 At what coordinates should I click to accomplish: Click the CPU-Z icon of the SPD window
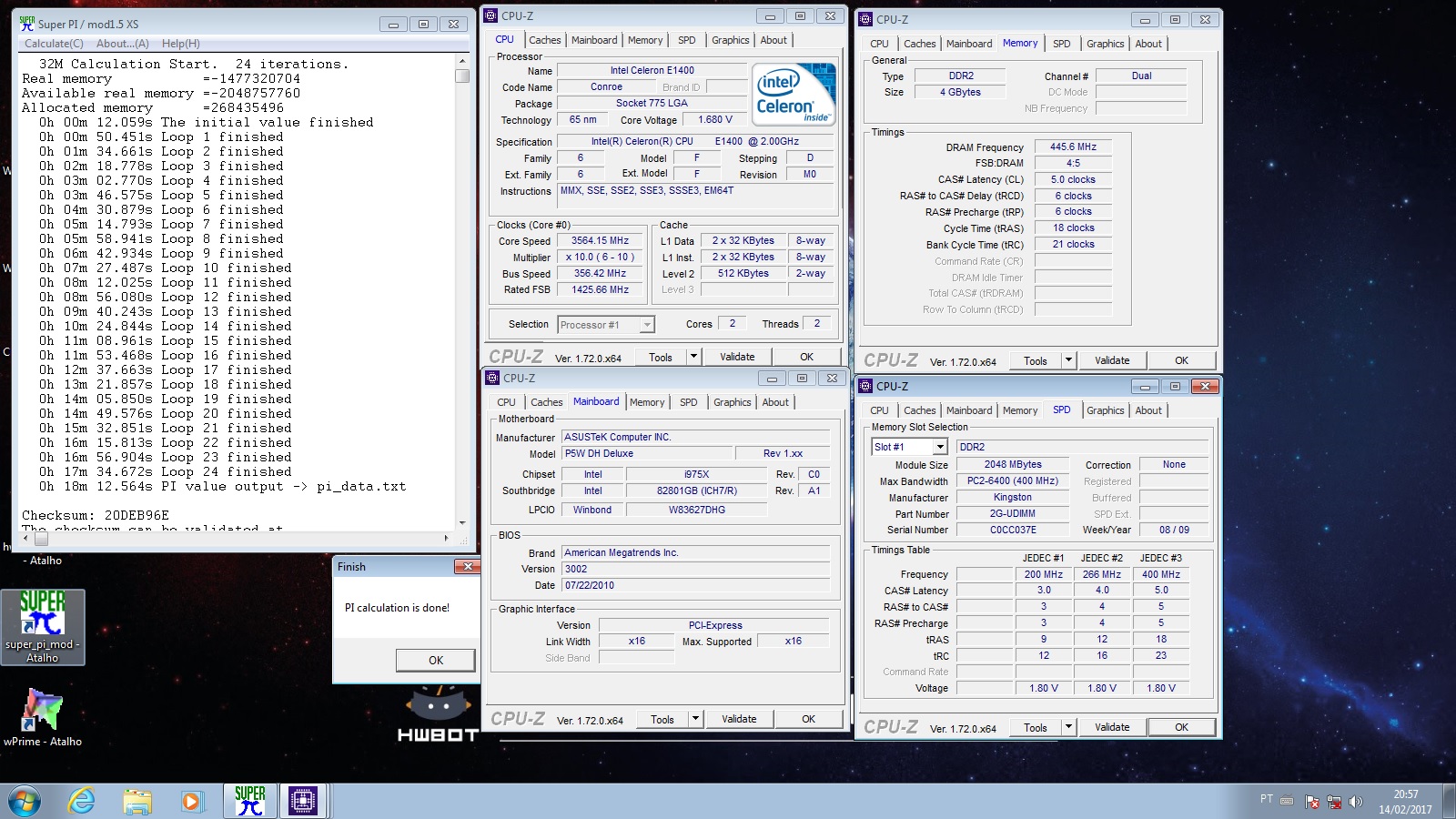point(865,386)
